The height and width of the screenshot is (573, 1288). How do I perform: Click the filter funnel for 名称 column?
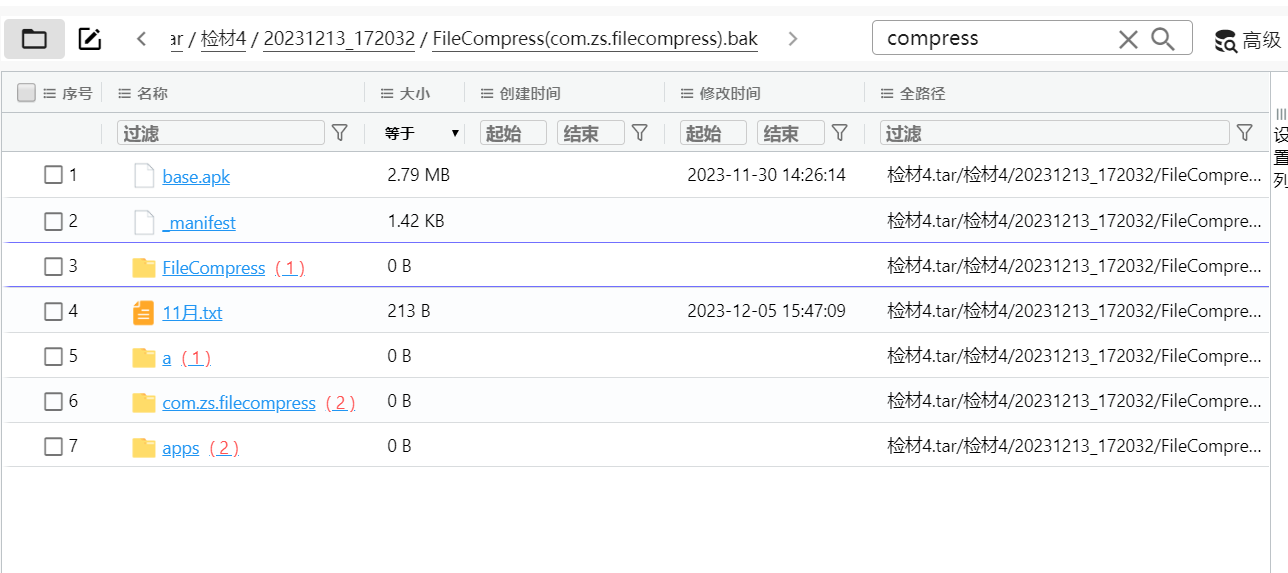tap(340, 133)
